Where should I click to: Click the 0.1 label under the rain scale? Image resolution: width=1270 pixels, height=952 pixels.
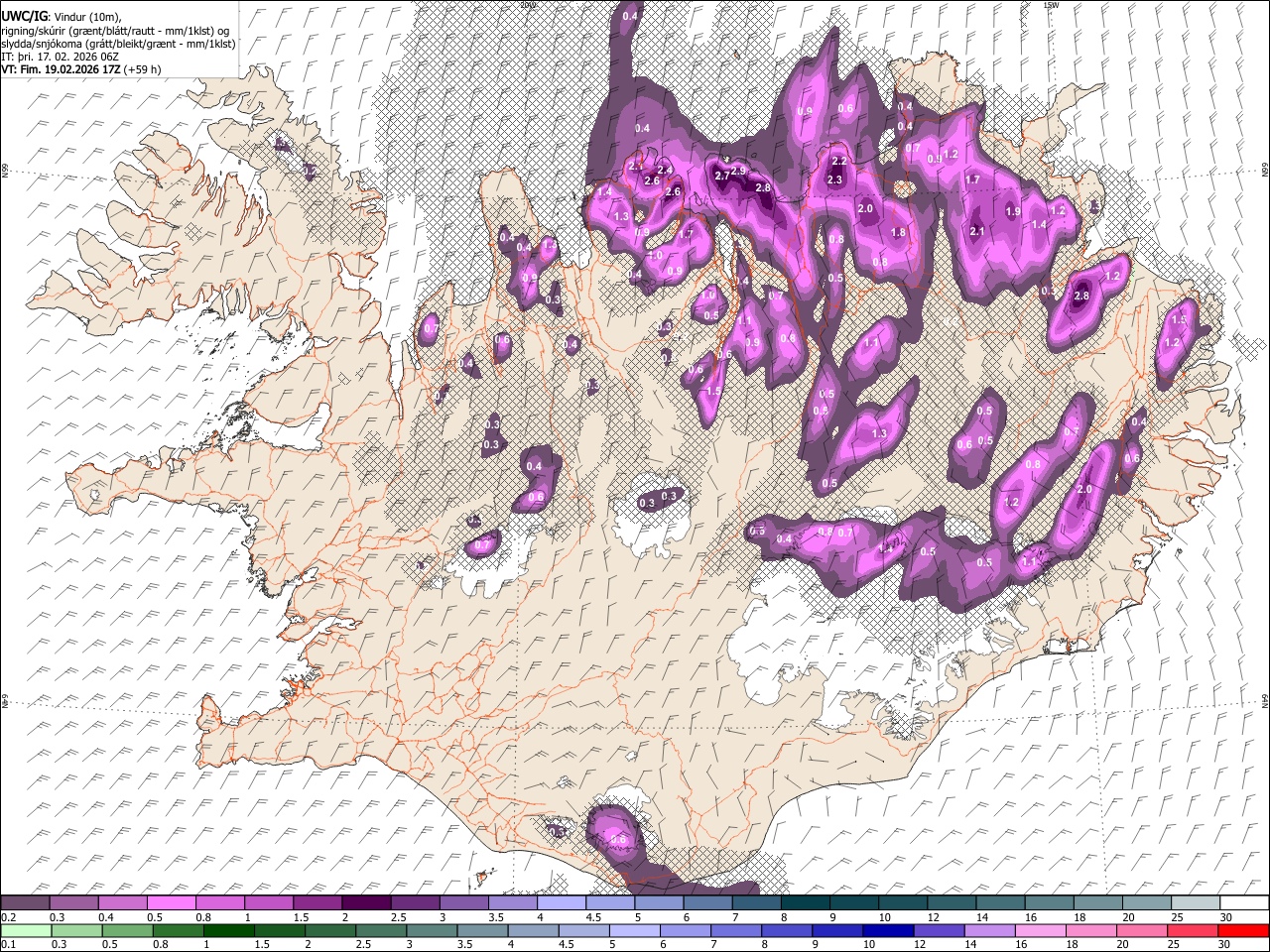tap(9, 946)
